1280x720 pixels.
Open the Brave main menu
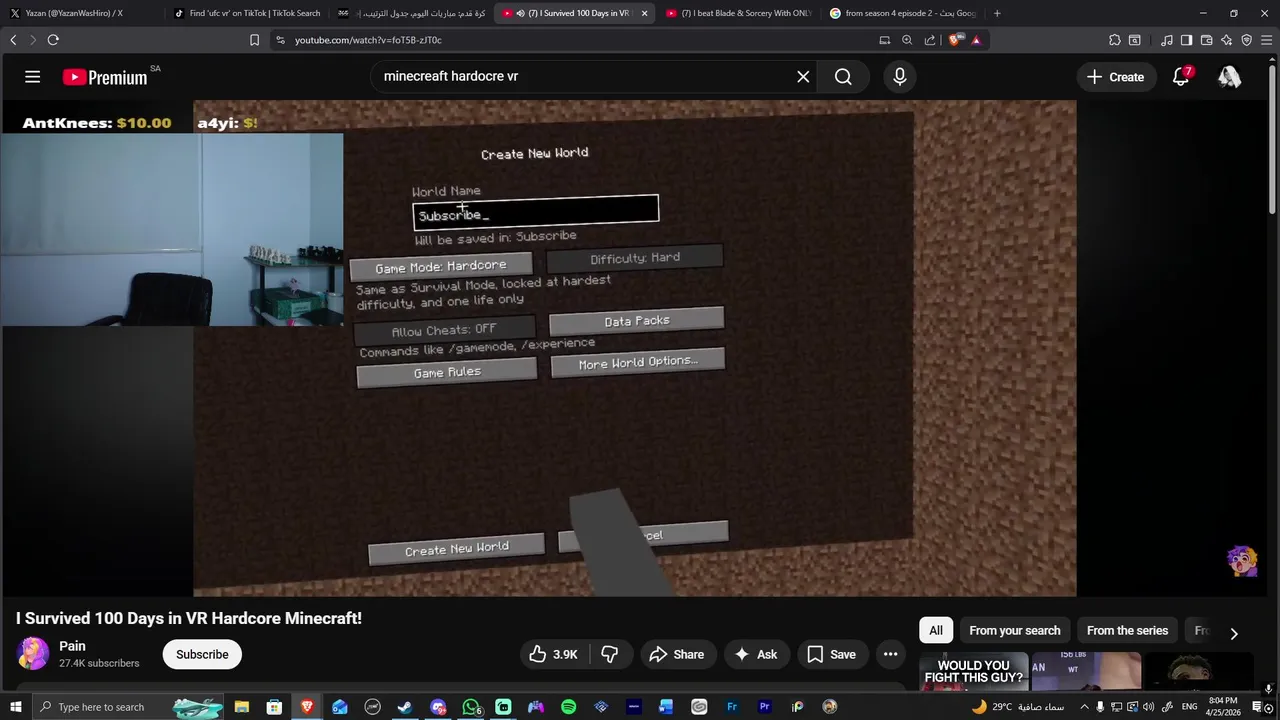(x=1266, y=40)
